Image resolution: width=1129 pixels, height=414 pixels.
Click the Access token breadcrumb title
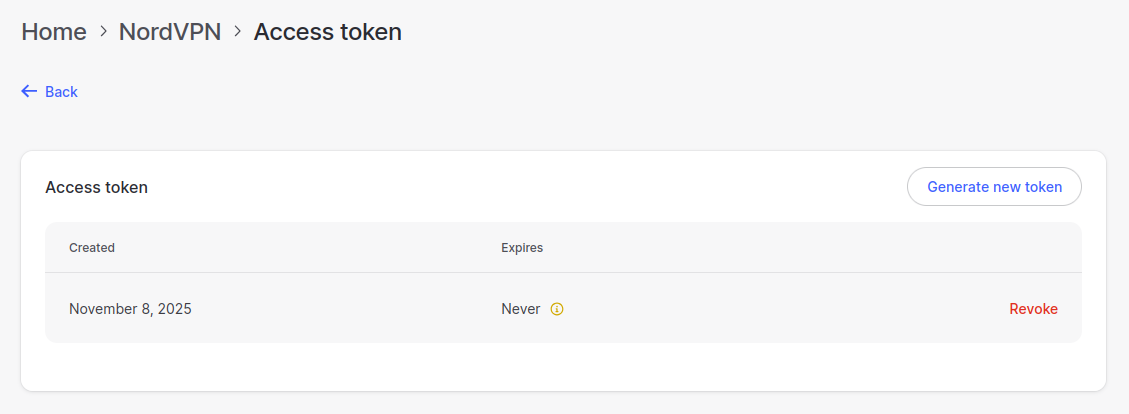[327, 32]
